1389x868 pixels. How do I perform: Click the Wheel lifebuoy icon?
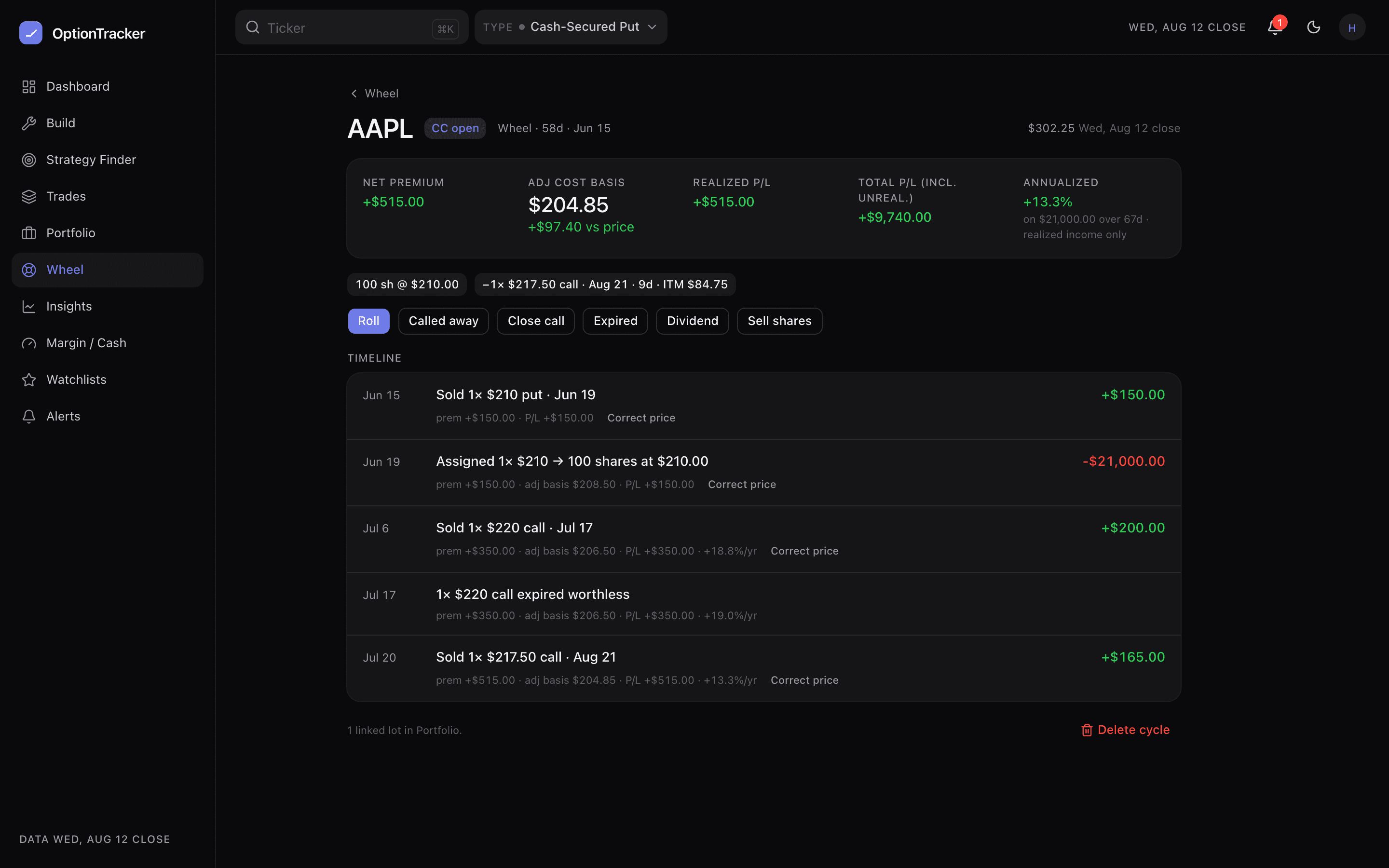[29, 270]
